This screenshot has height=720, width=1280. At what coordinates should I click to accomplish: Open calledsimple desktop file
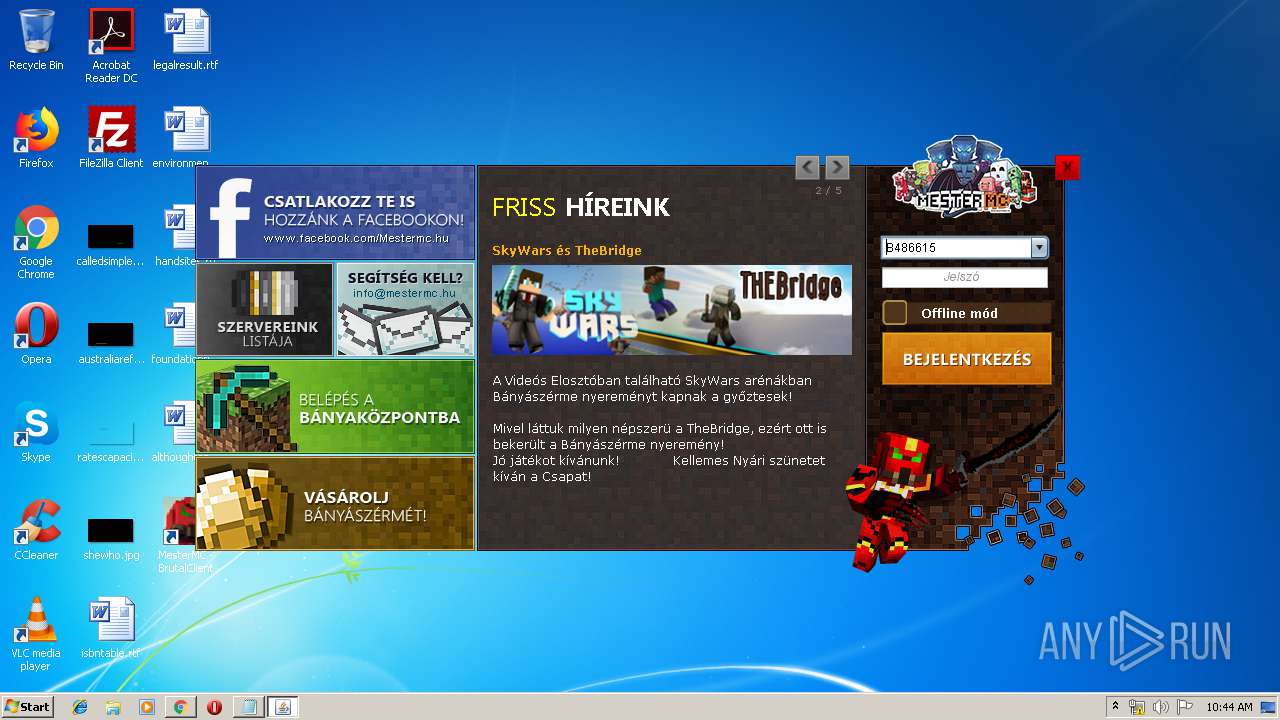pyautogui.click(x=111, y=244)
